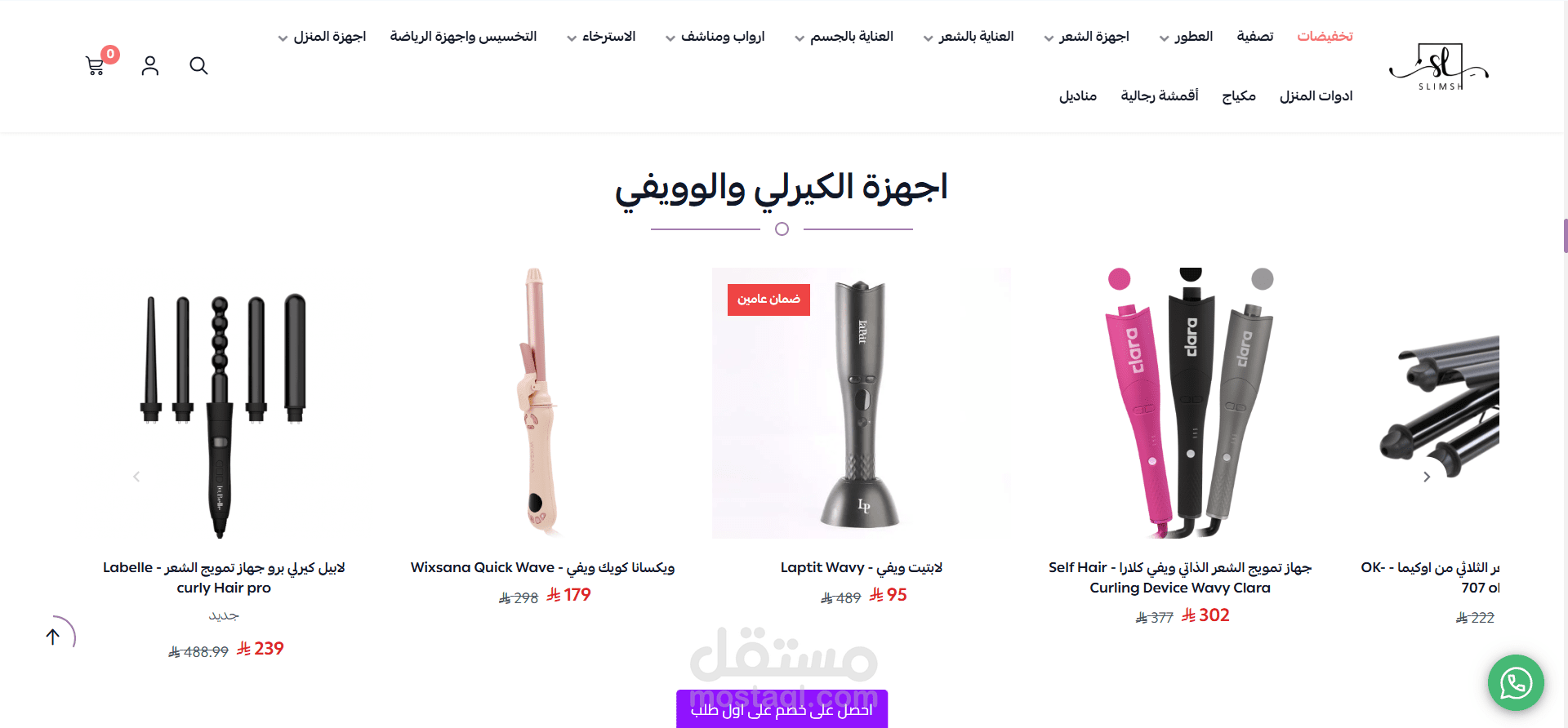Click the first-order discount purple button
This screenshot has height=728, width=1568.
[x=782, y=709]
